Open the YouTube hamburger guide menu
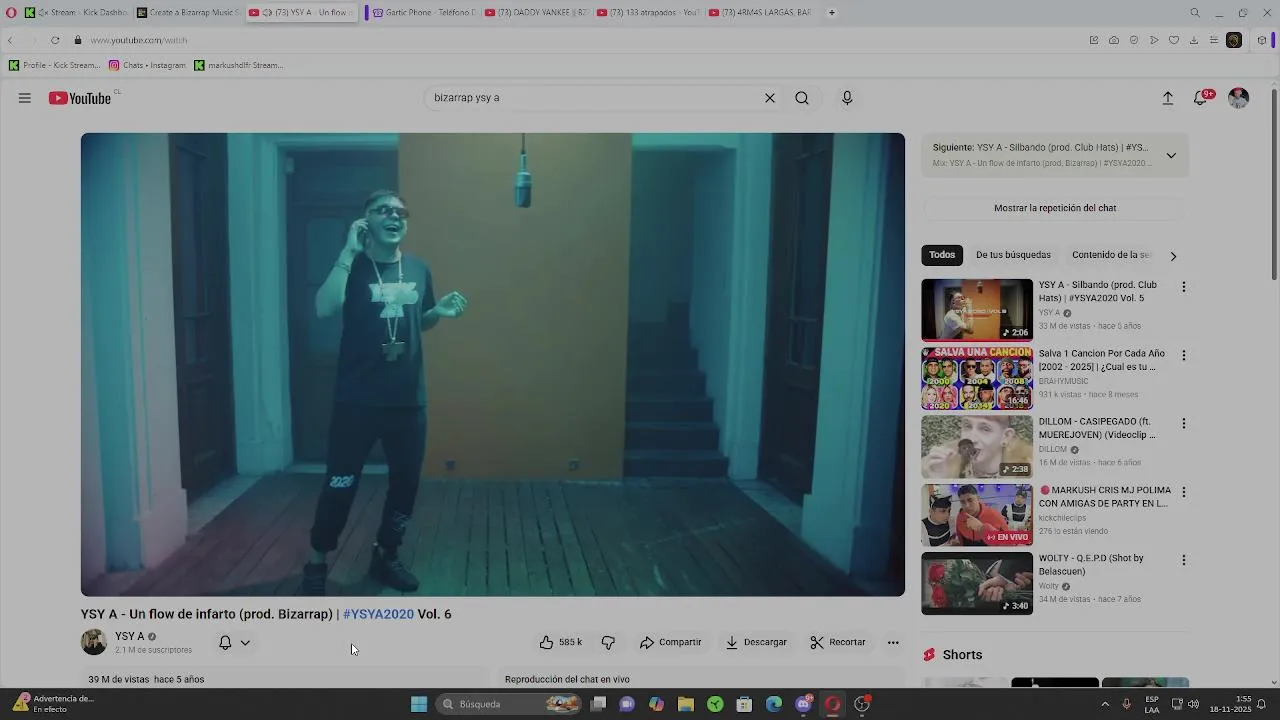 click(25, 98)
